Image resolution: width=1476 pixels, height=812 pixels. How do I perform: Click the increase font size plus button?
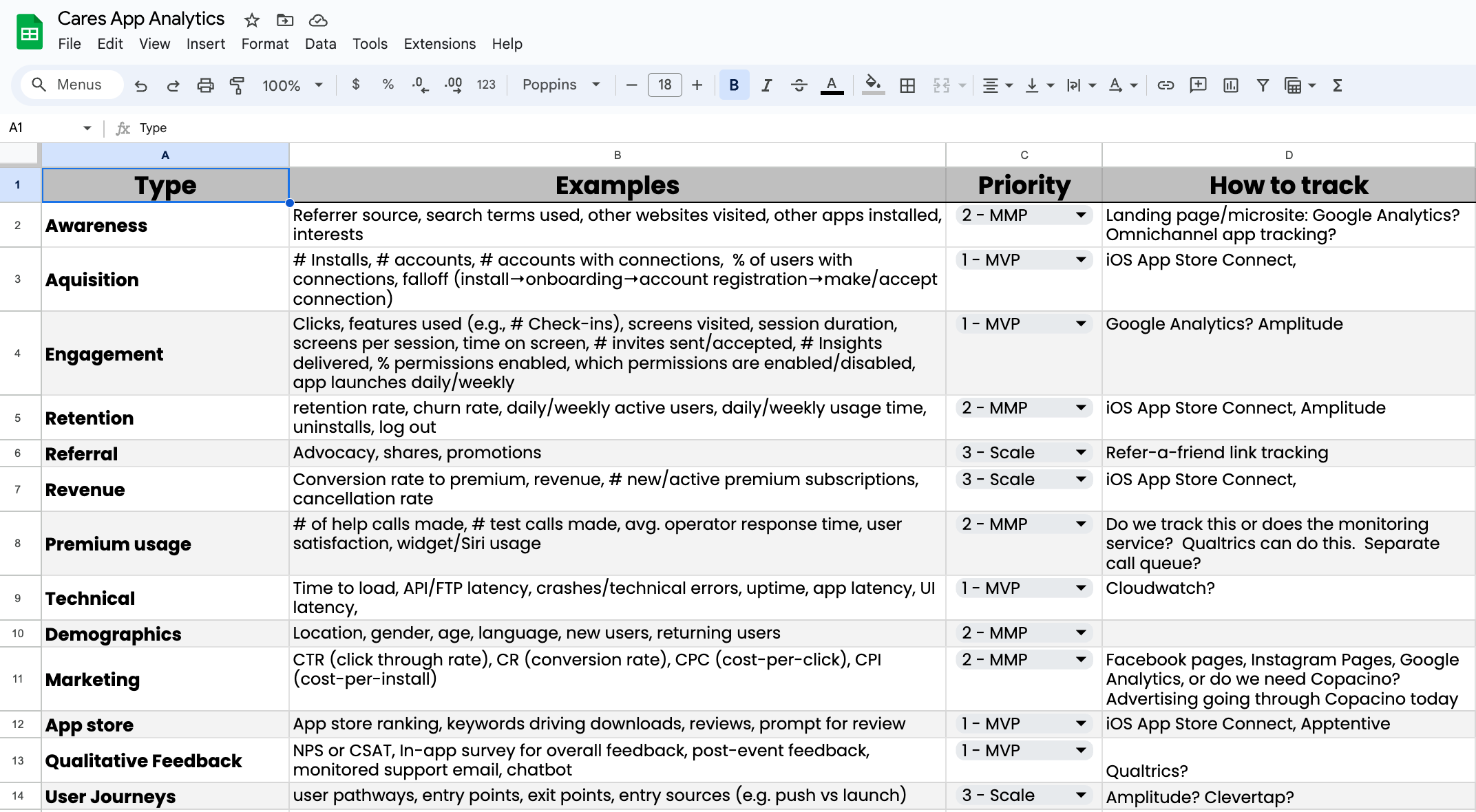[x=697, y=85]
